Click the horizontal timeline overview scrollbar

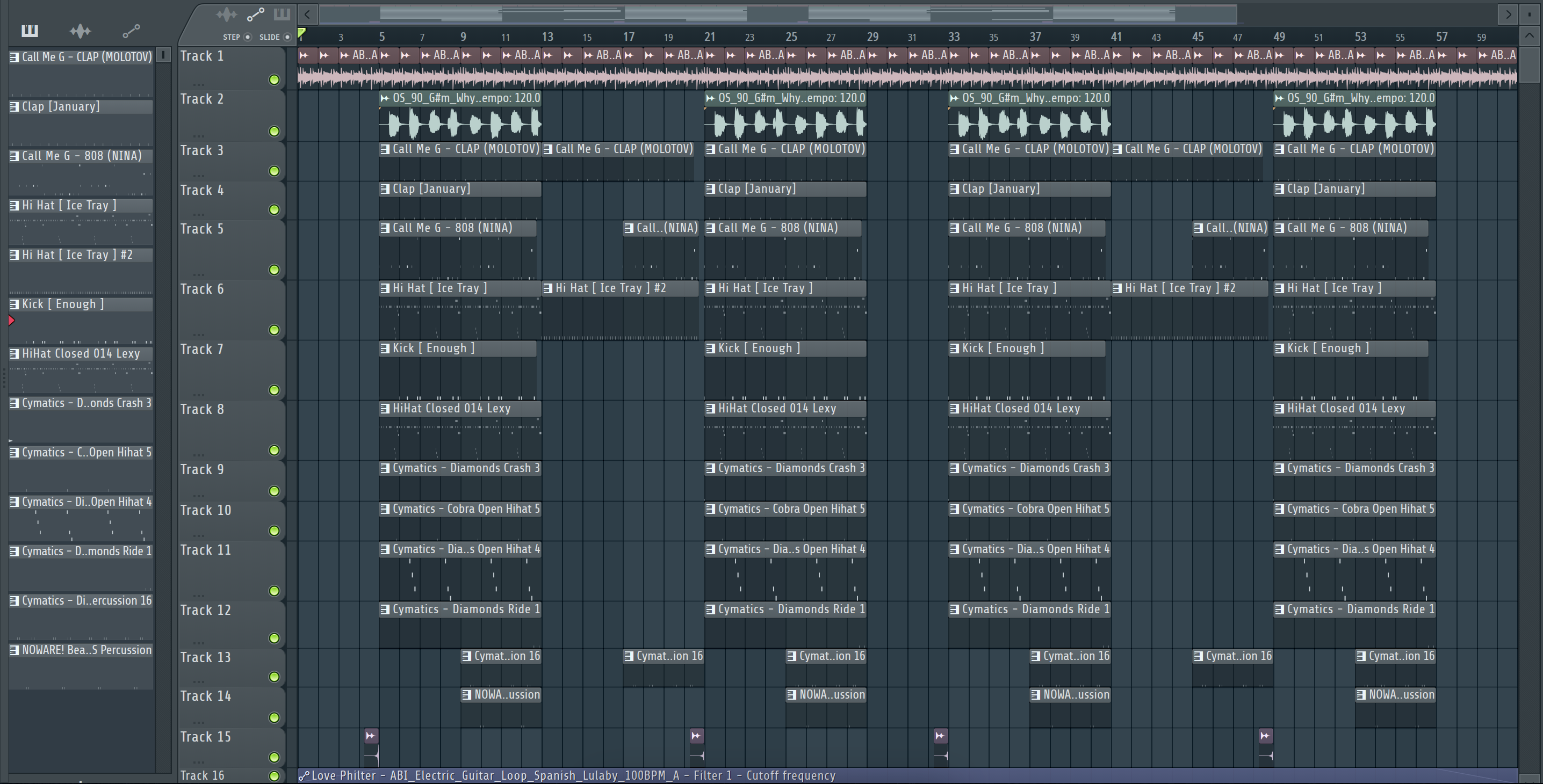click(778, 14)
